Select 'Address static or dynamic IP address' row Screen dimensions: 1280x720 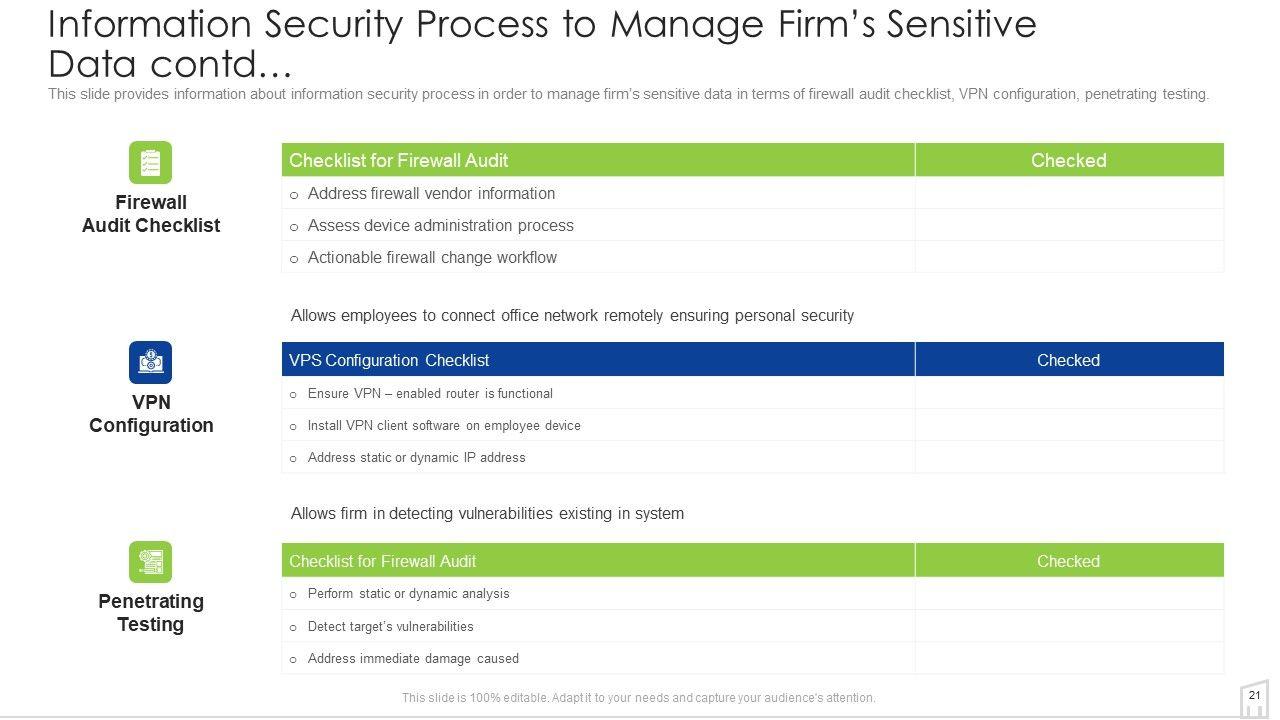pyautogui.click(x=416, y=457)
